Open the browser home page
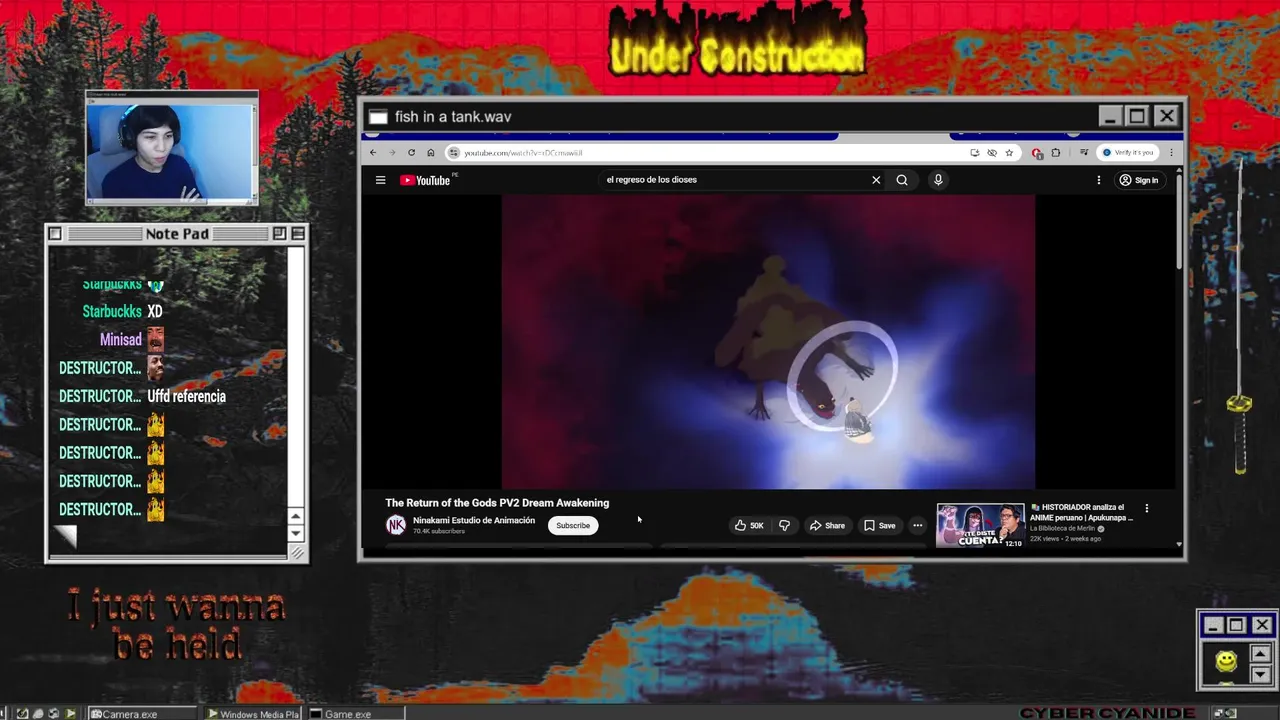This screenshot has width=1280, height=720. [430, 153]
